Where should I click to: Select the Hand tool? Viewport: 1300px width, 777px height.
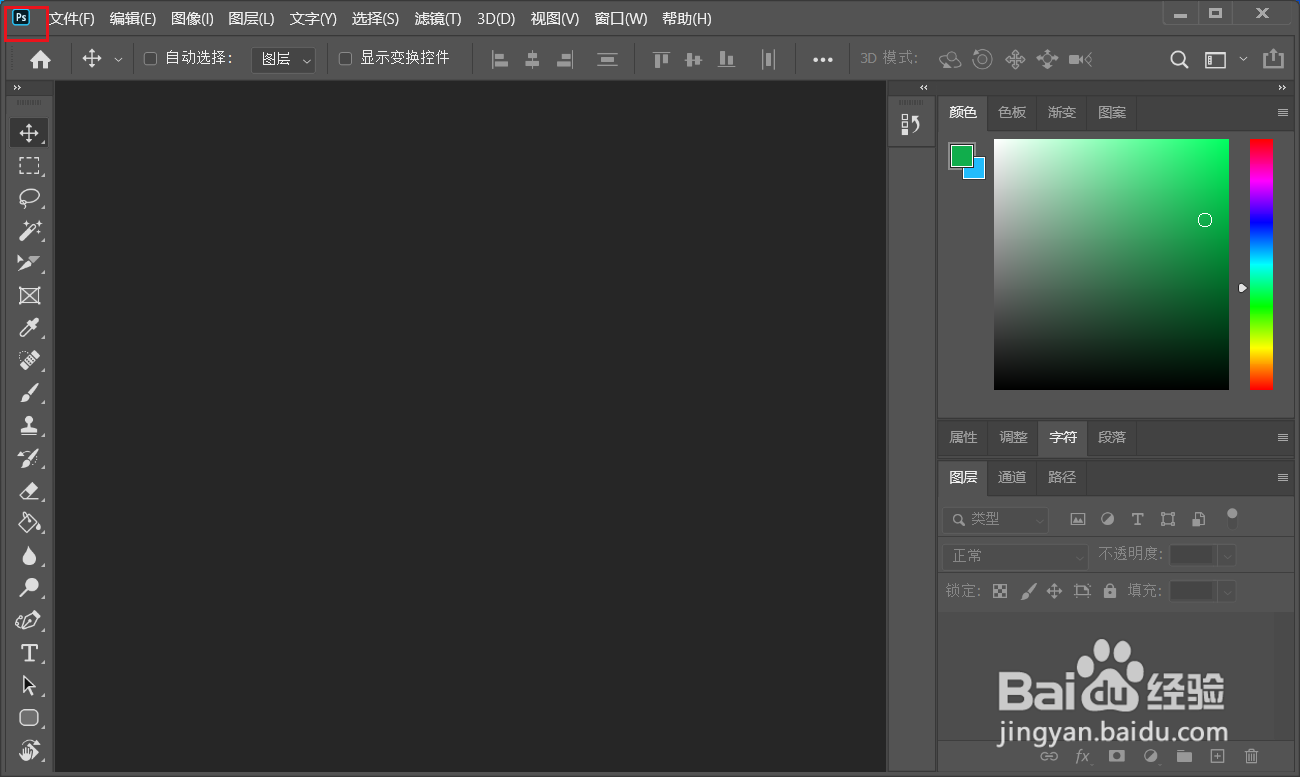(x=29, y=750)
